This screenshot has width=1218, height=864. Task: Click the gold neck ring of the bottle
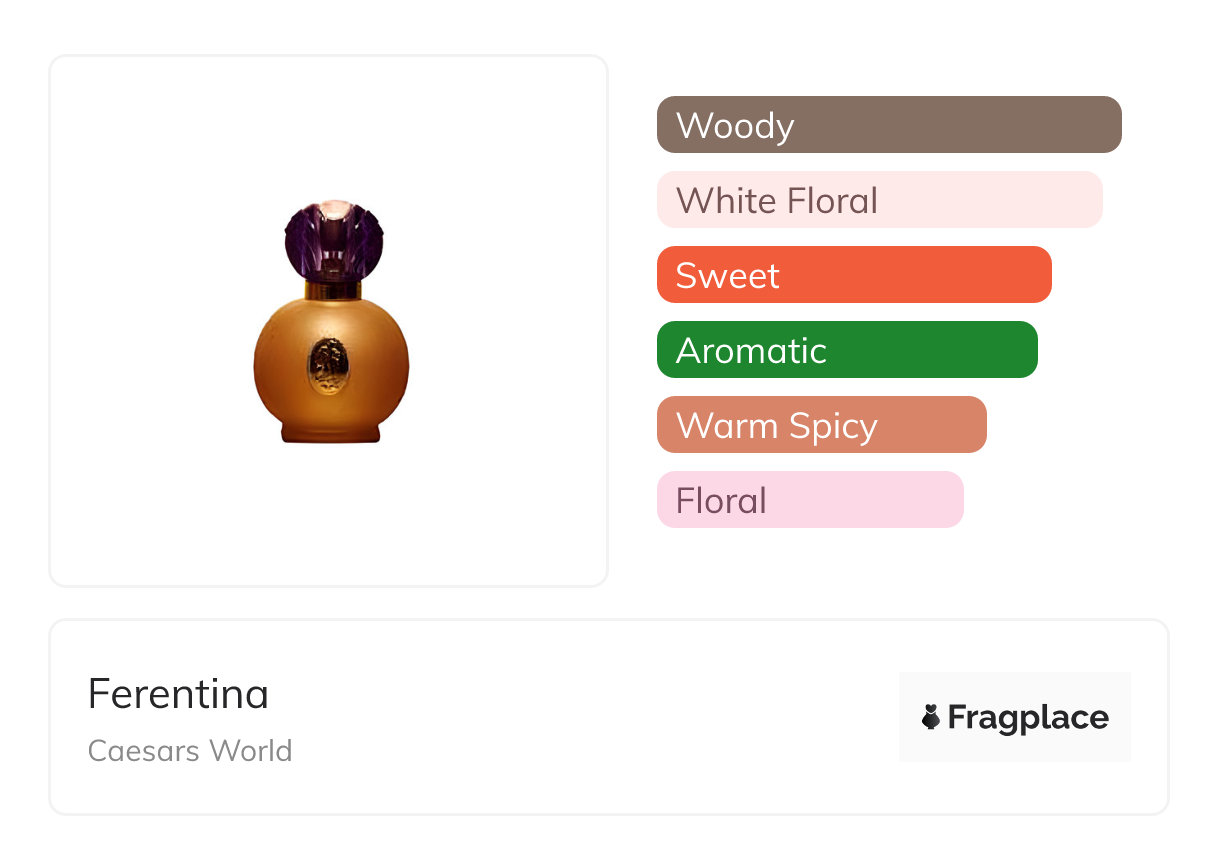tap(332, 290)
